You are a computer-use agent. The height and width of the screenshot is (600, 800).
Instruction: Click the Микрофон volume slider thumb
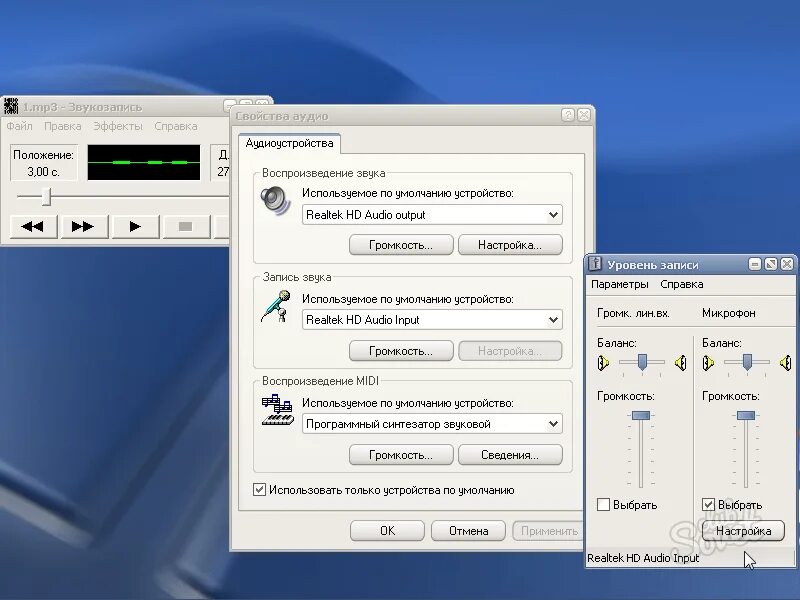coord(746,415)
